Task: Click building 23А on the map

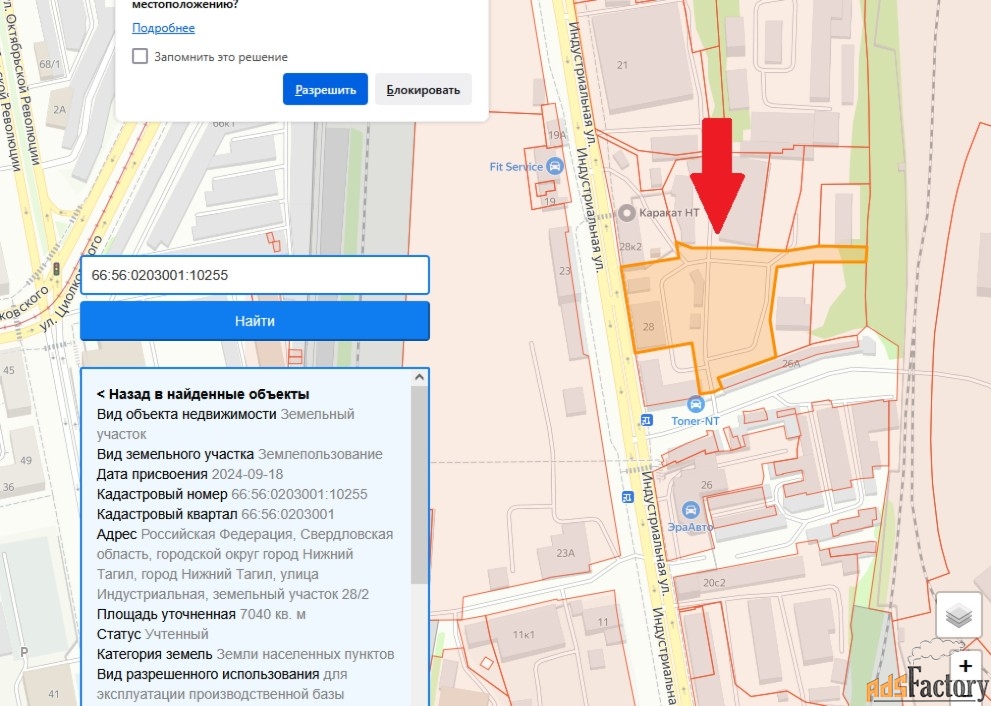Action: (564, 550)
